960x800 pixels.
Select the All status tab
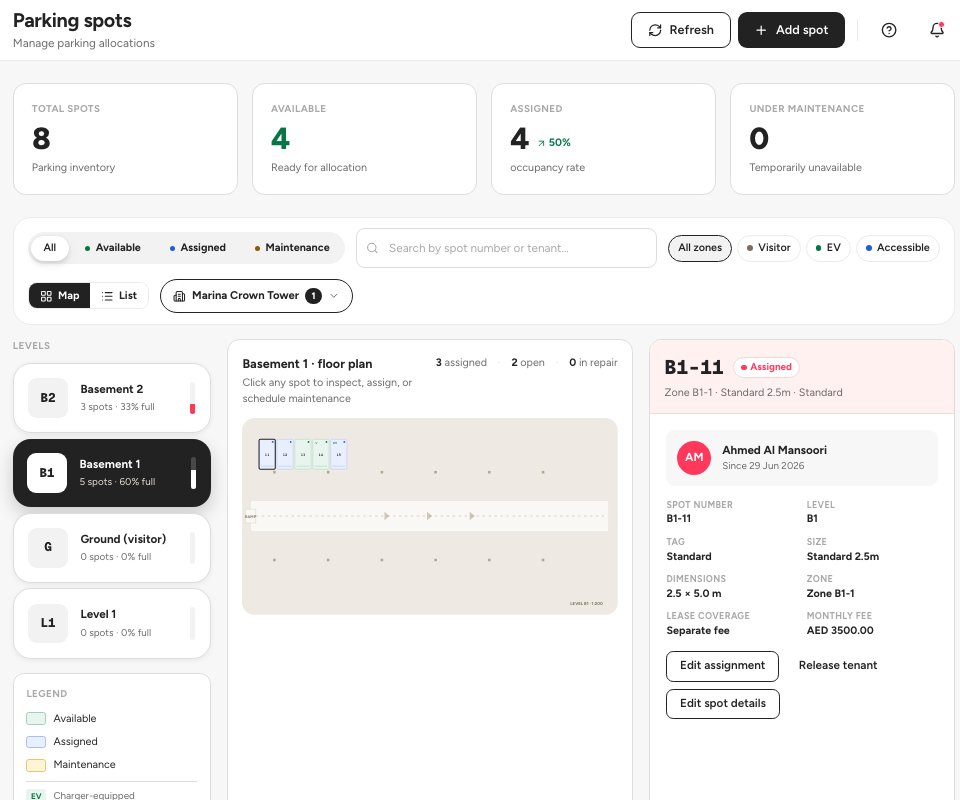(x=50, y=248)
